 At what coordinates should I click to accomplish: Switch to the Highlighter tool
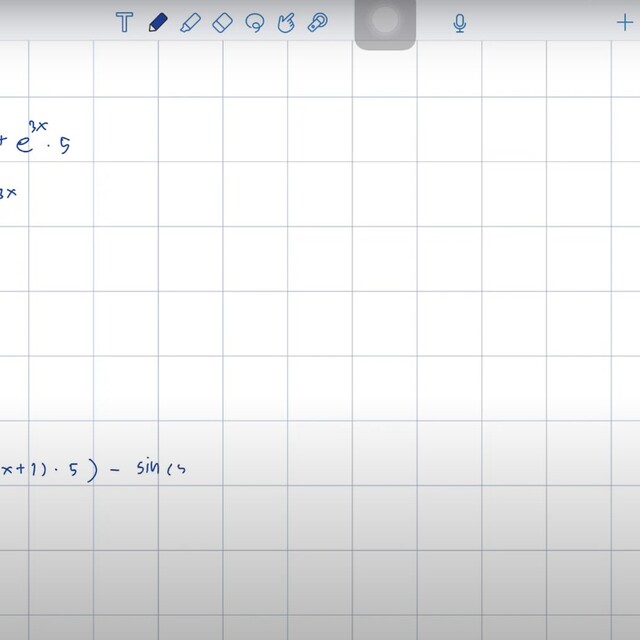click(190, 23)
